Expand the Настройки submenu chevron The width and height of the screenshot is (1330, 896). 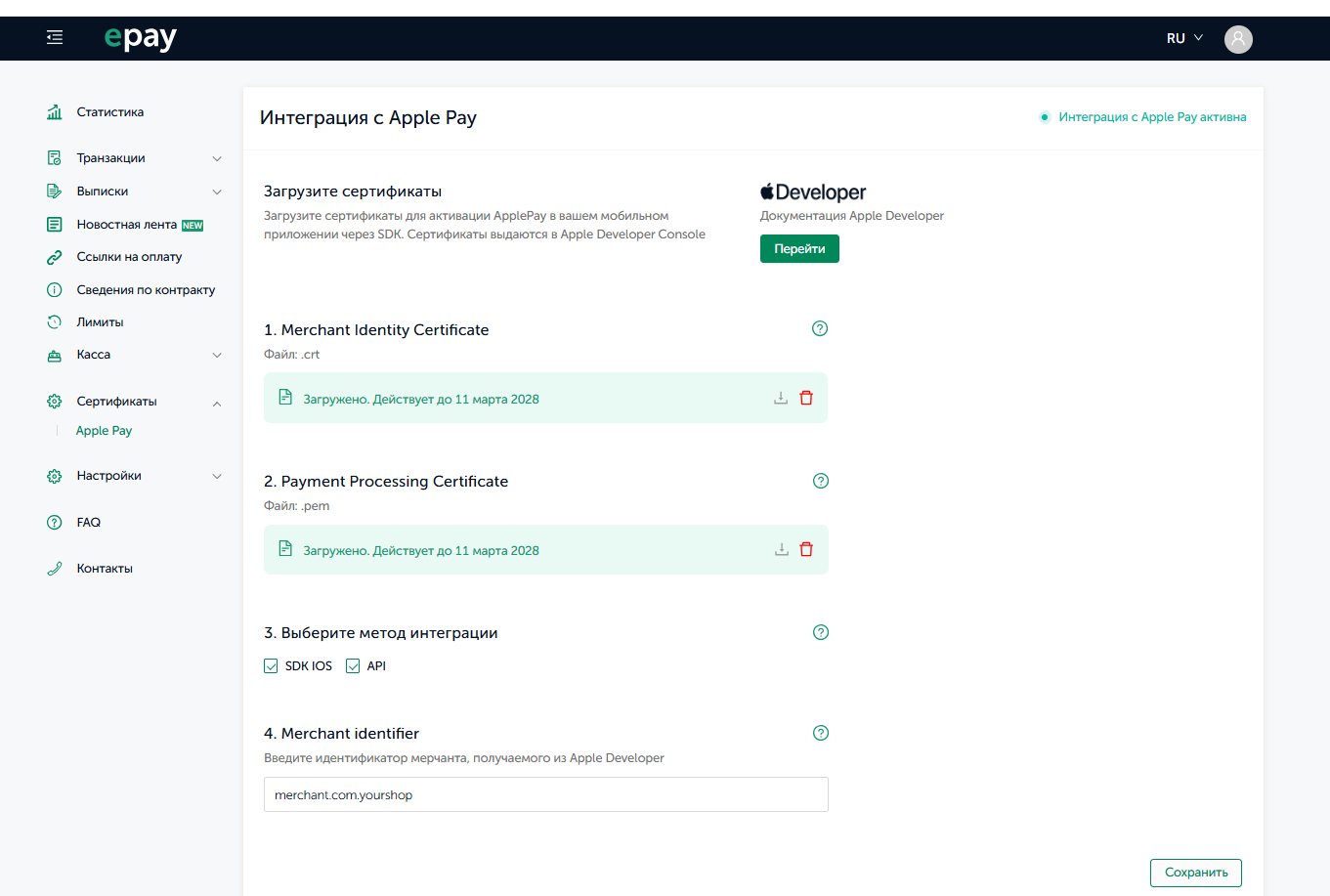217,476
